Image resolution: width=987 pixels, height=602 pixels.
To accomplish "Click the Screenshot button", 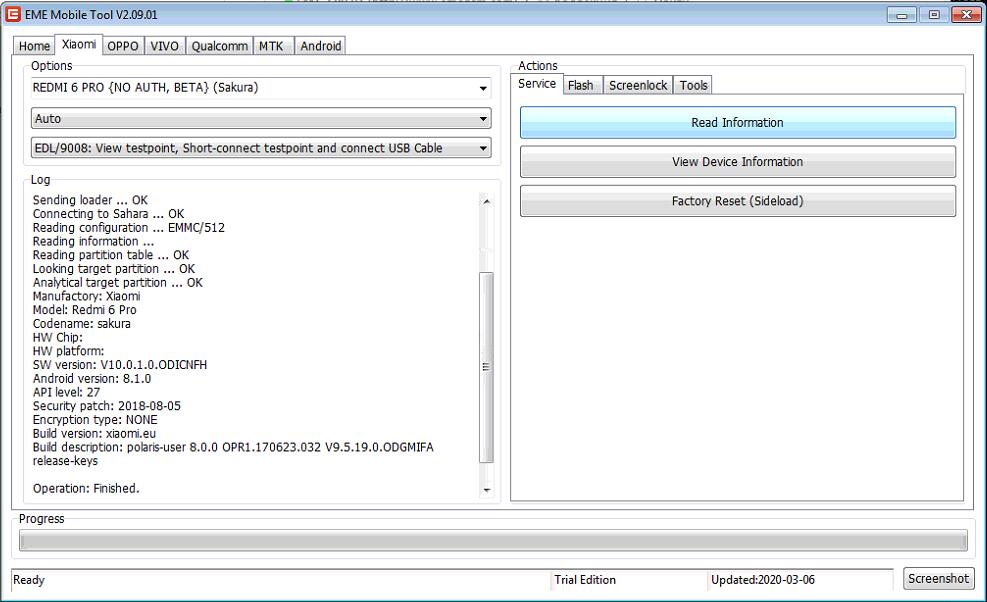I will (x=939, y=578).
